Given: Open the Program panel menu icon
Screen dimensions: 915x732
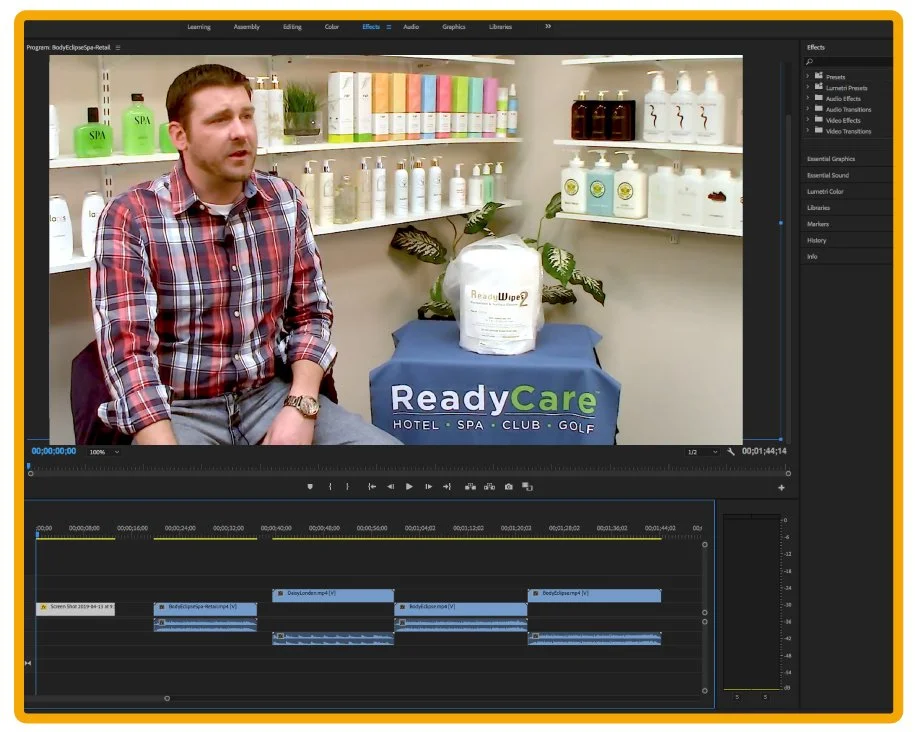Looking at the screenshot, I should 118,48.
